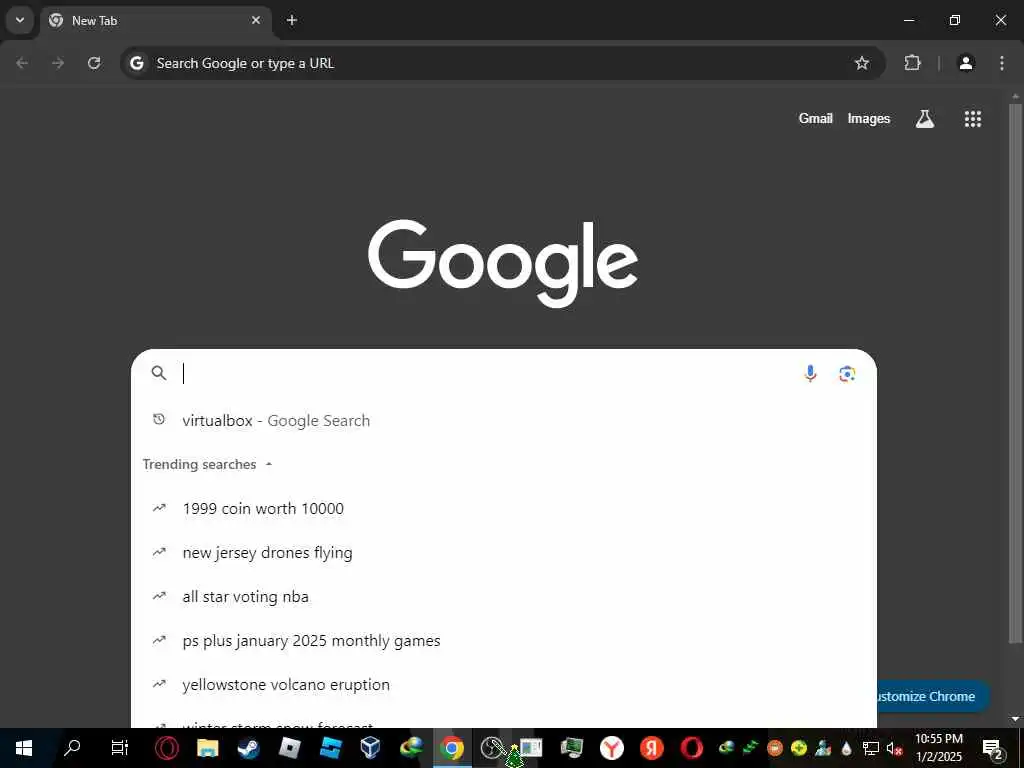Open the Extensions puzzle icon
The image size is (1024, 768).
[912, 63]
